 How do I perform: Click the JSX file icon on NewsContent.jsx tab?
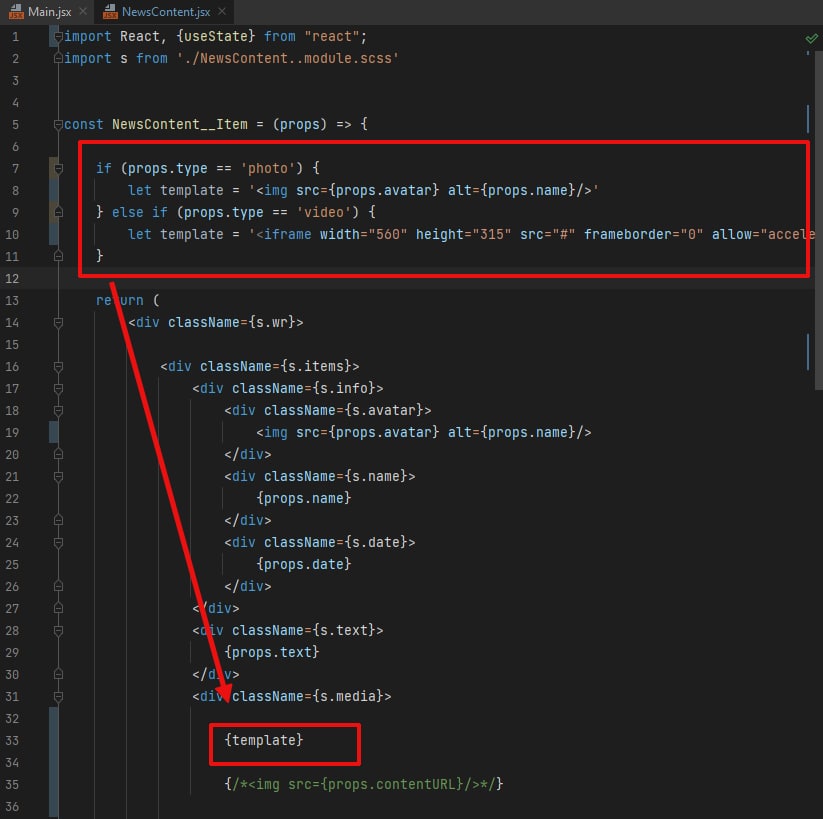[x=110, y=12]
